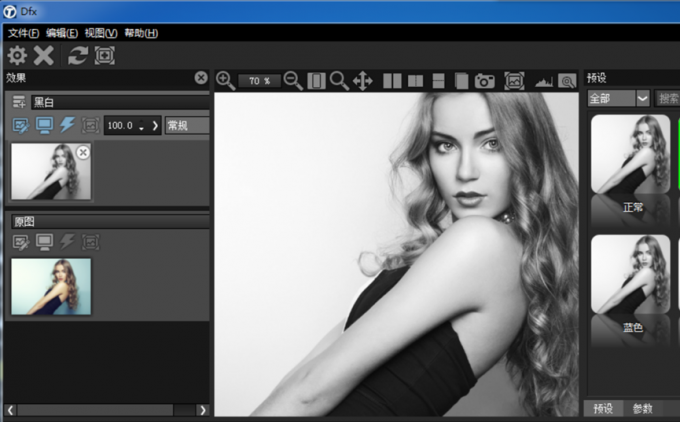
Task: Toggle the histogram display
Action: click(544, 82)
